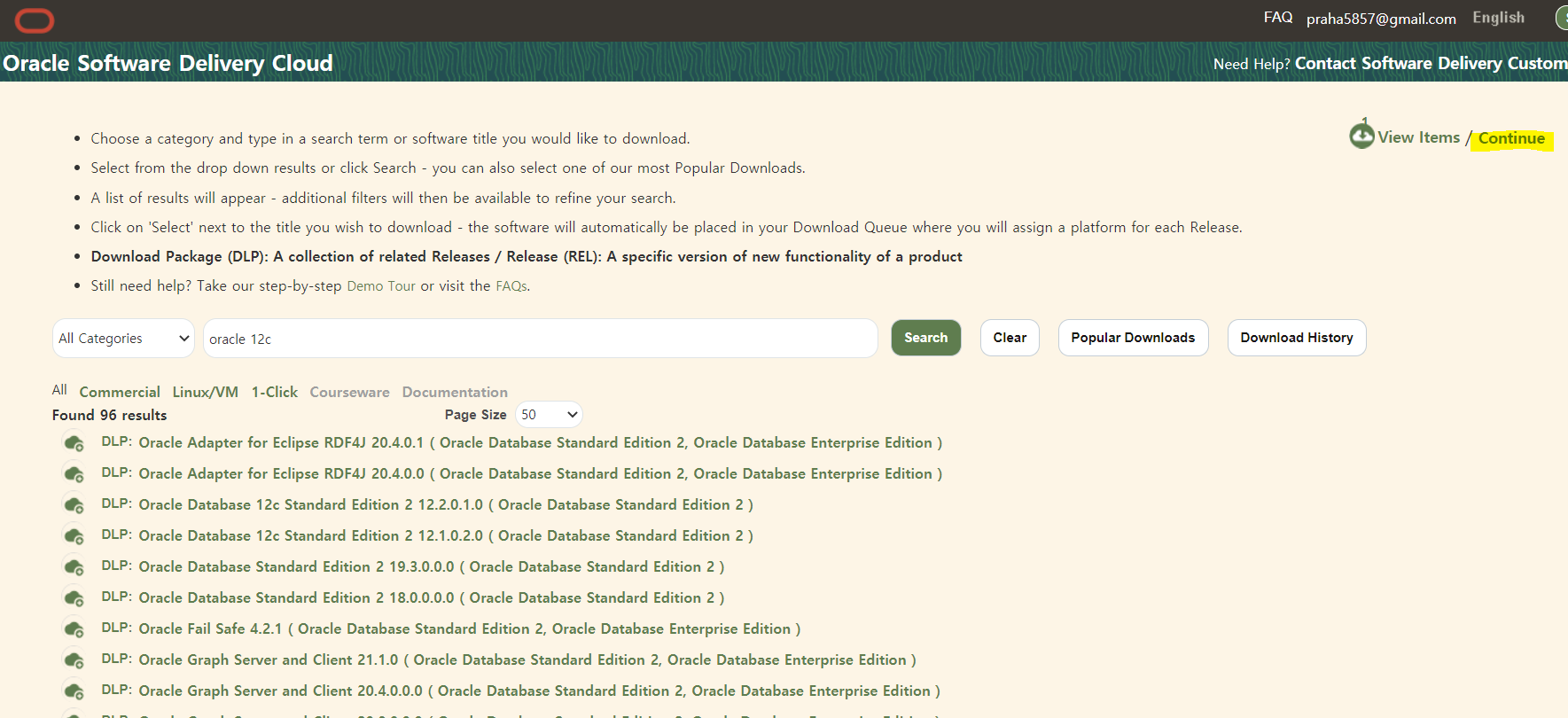
Task: Select the Commercial filter tab
Action: (x=120, y=392)
